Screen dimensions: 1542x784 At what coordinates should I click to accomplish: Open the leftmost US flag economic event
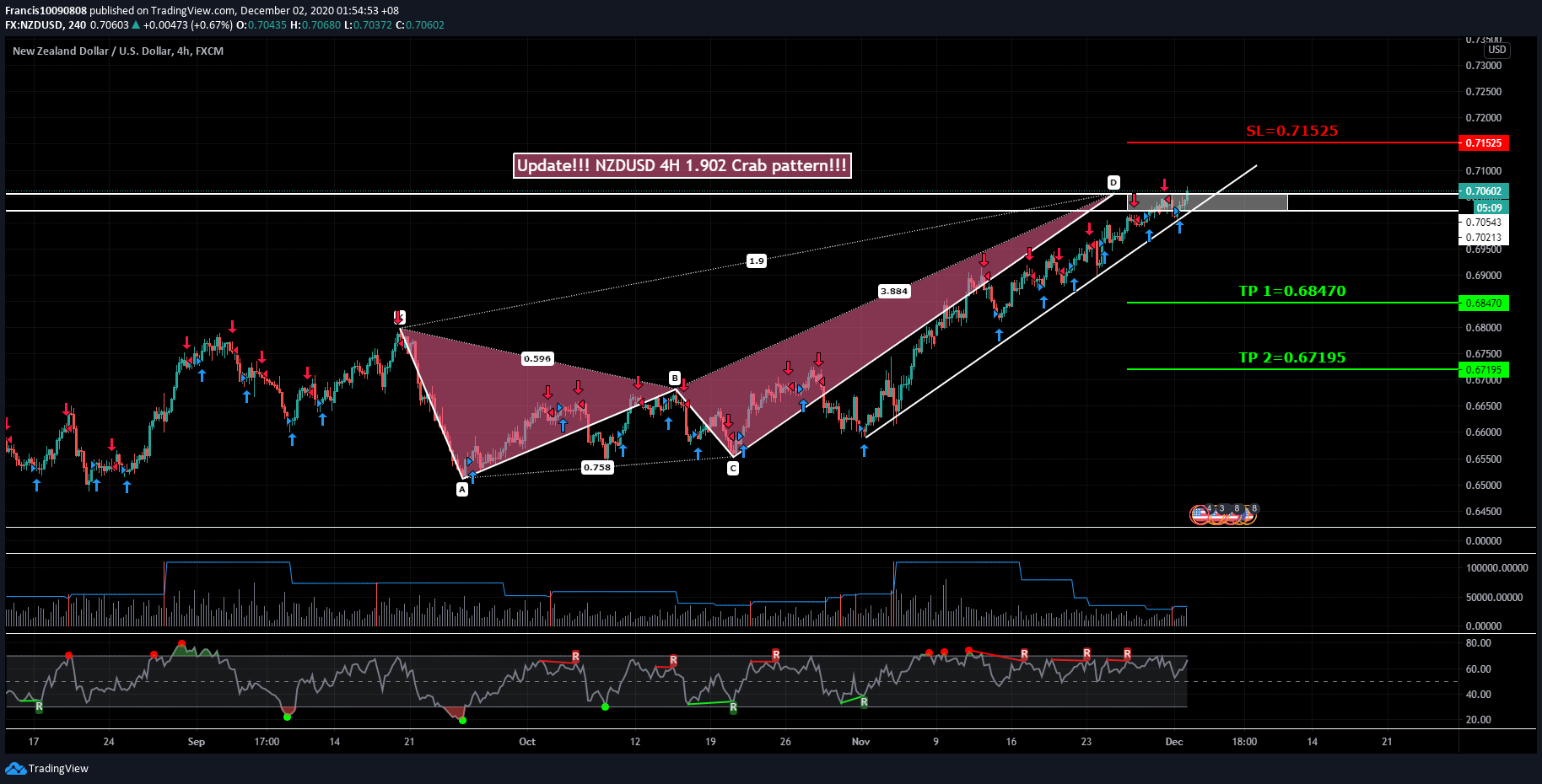click(x=1200, y=513)
